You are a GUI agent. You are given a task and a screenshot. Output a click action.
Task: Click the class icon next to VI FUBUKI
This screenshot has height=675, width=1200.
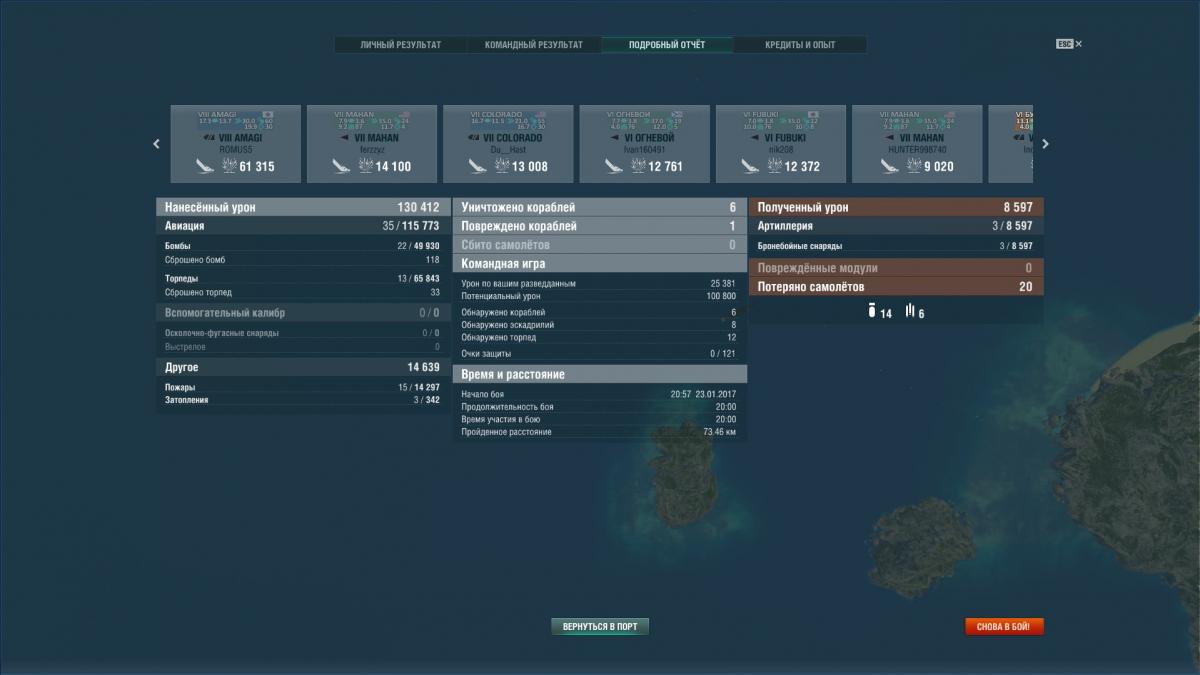click(756, 138)
